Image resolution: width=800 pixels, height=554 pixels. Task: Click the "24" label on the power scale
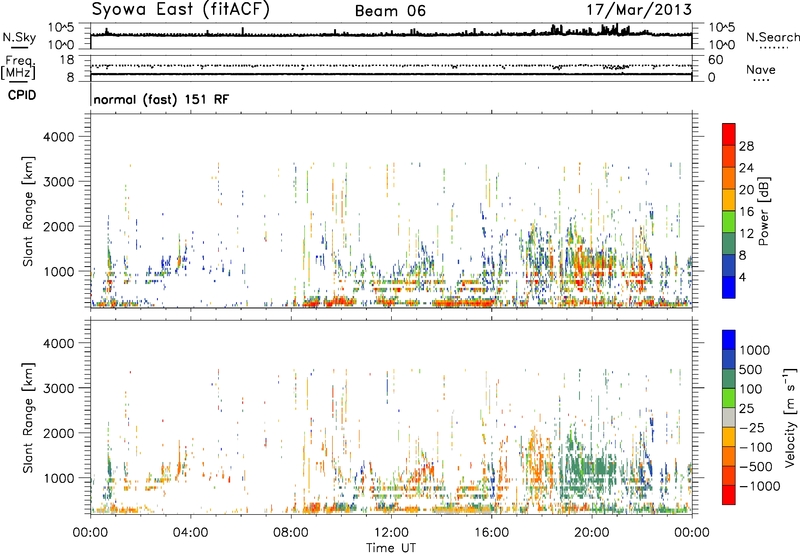click(x=746, y=168)
